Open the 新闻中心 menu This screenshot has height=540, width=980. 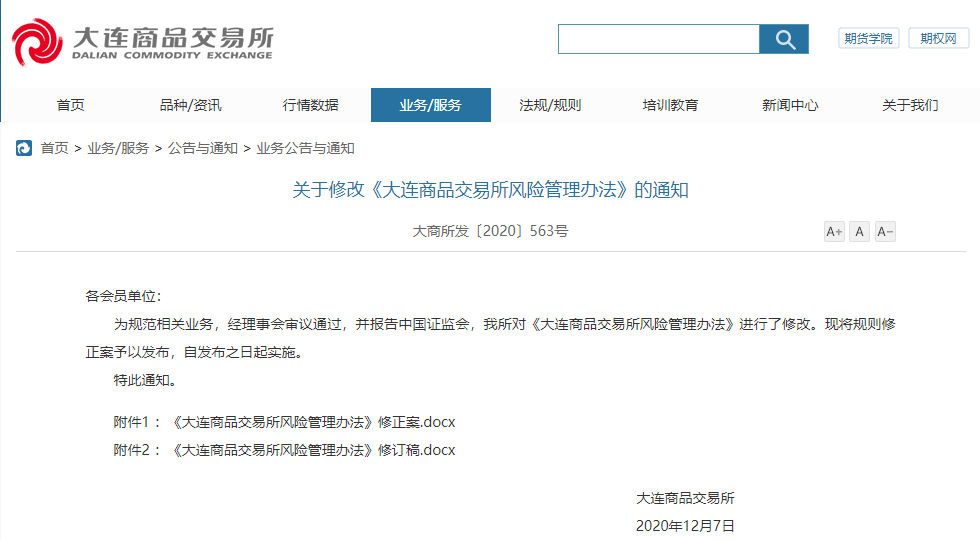click(x=790, y=105)
